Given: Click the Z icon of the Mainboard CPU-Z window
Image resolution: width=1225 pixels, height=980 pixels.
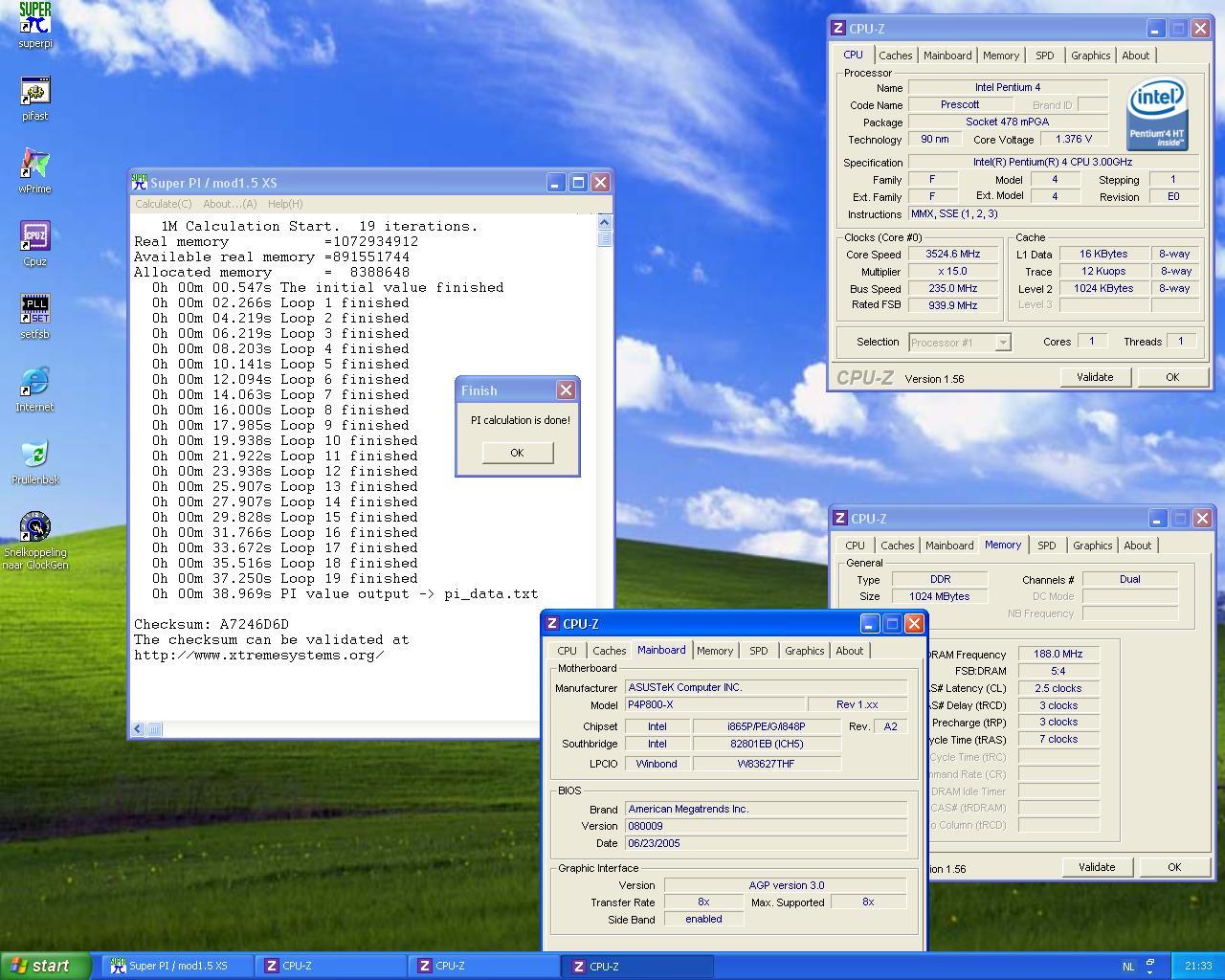Looking at the screenshot, I should 552,623.
